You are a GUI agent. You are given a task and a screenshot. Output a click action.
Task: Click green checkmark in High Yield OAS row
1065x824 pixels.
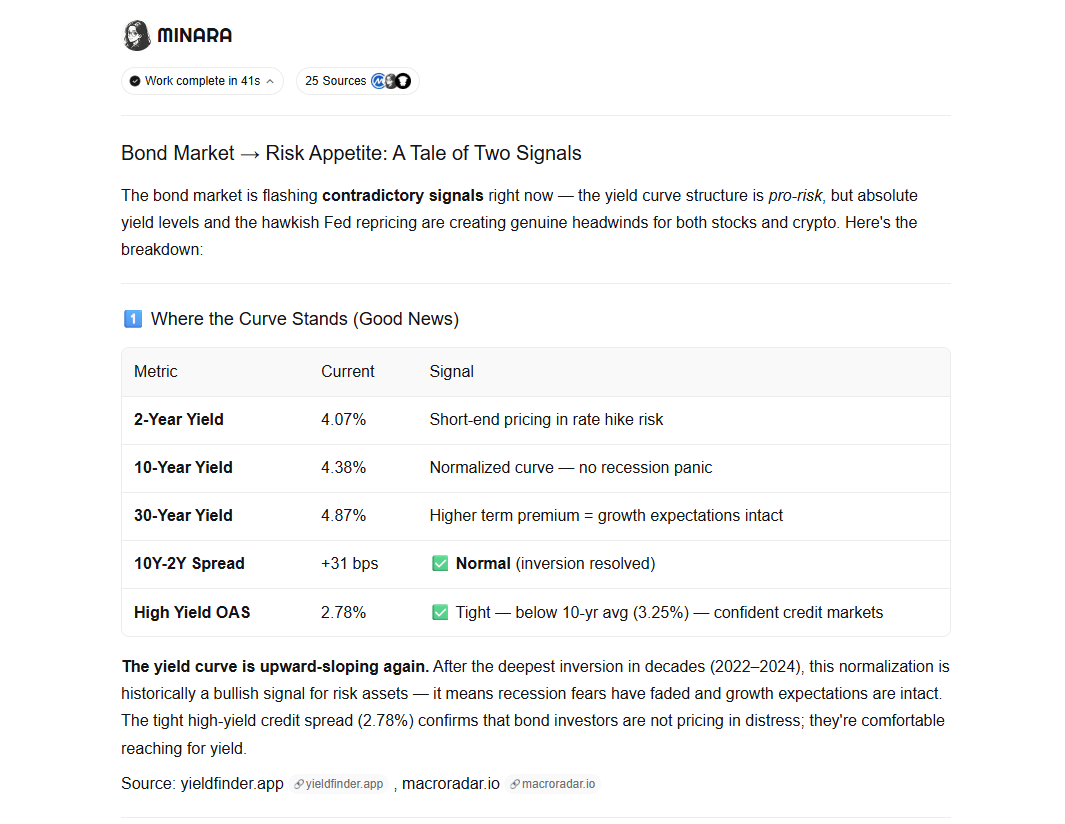440,613
